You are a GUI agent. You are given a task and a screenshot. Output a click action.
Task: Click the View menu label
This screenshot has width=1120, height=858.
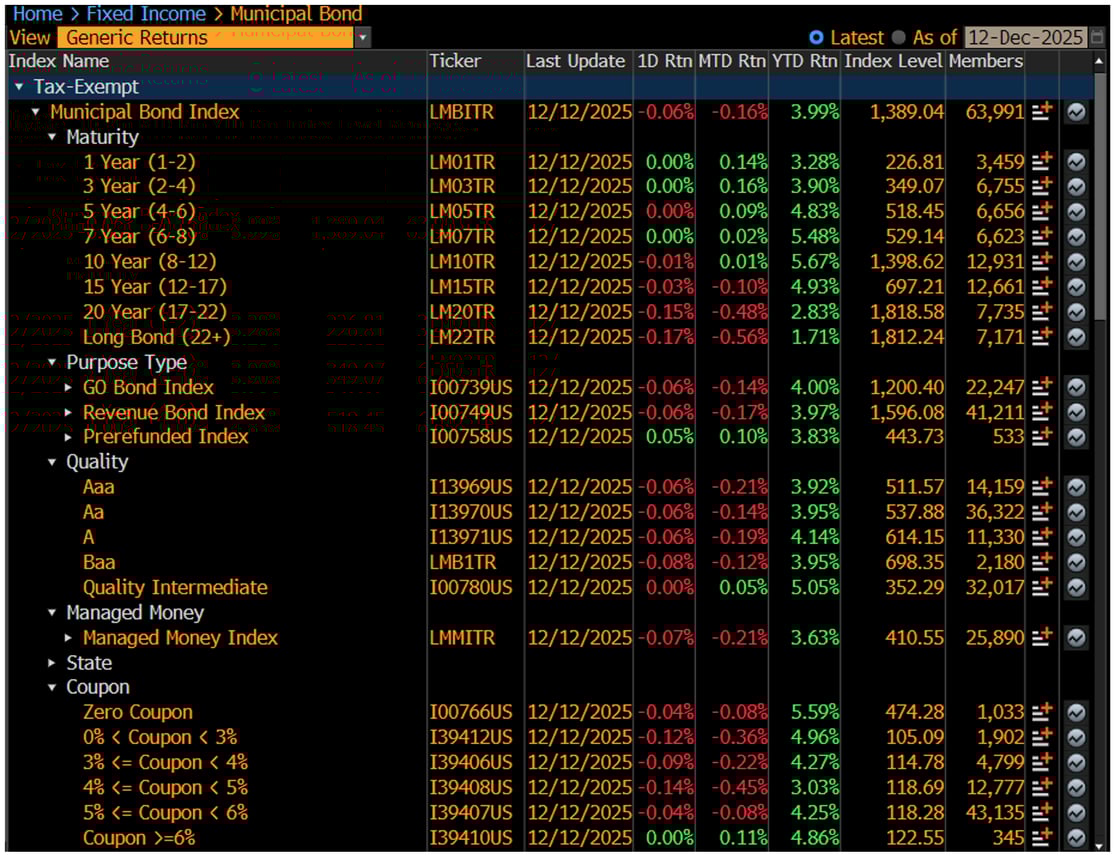click(28, 37)
